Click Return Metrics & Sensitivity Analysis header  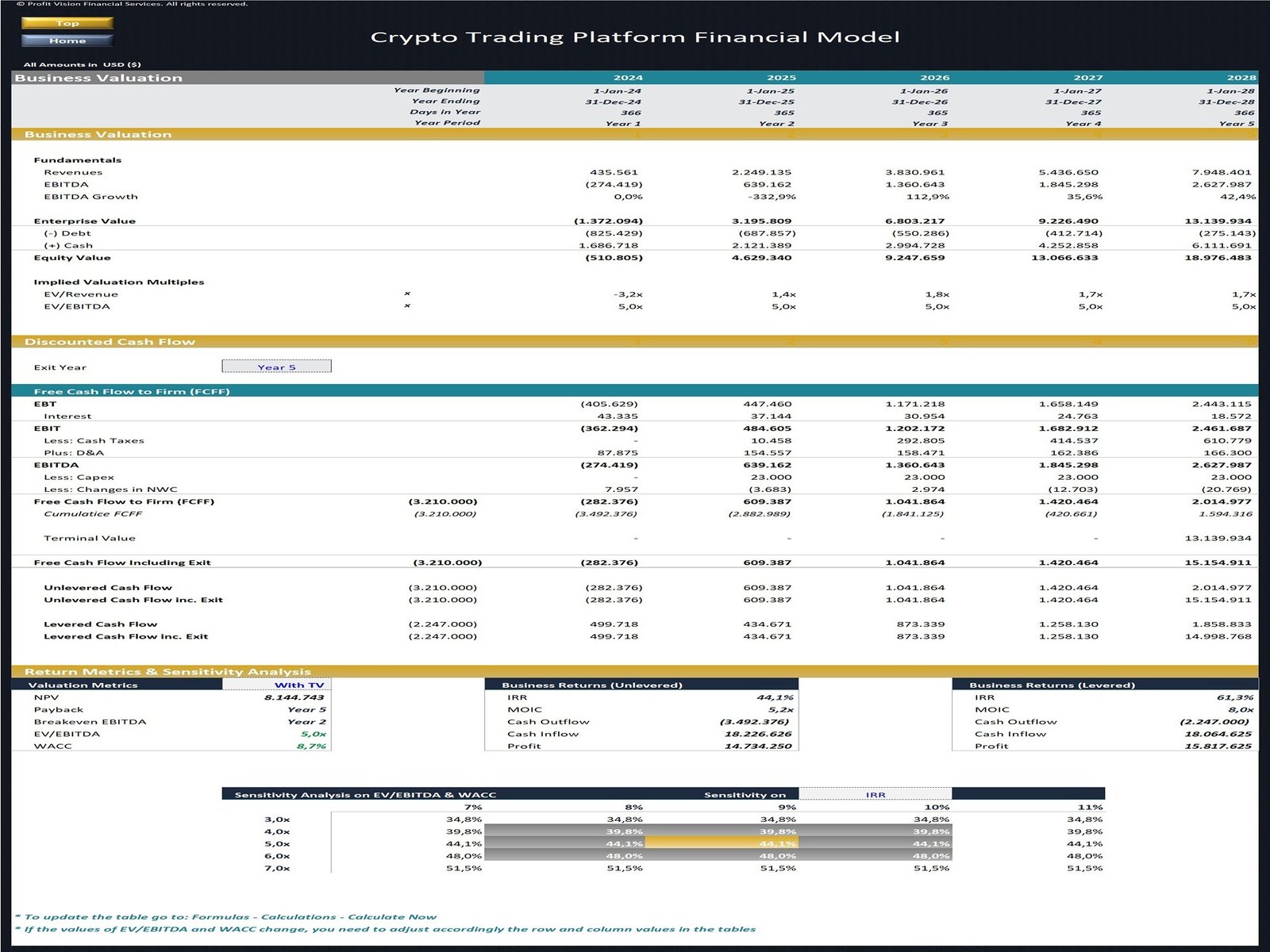pyautogui.click(x=167, y=671)
